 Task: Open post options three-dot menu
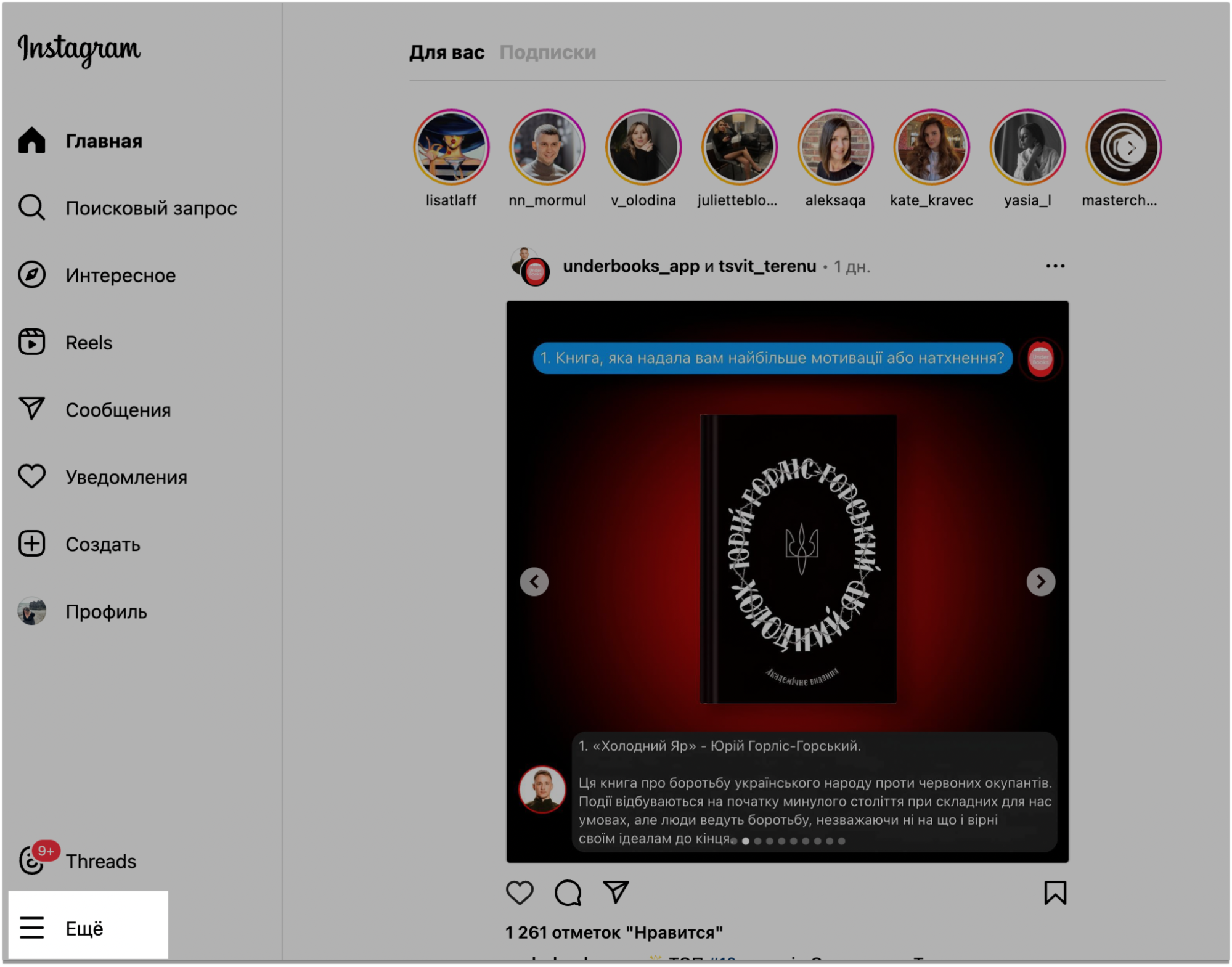[x=1055, y=266]
